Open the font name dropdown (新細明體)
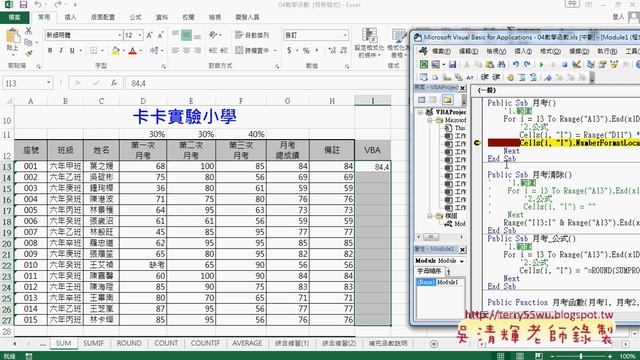This screenshot has width=640, height=360. [120, 35]
